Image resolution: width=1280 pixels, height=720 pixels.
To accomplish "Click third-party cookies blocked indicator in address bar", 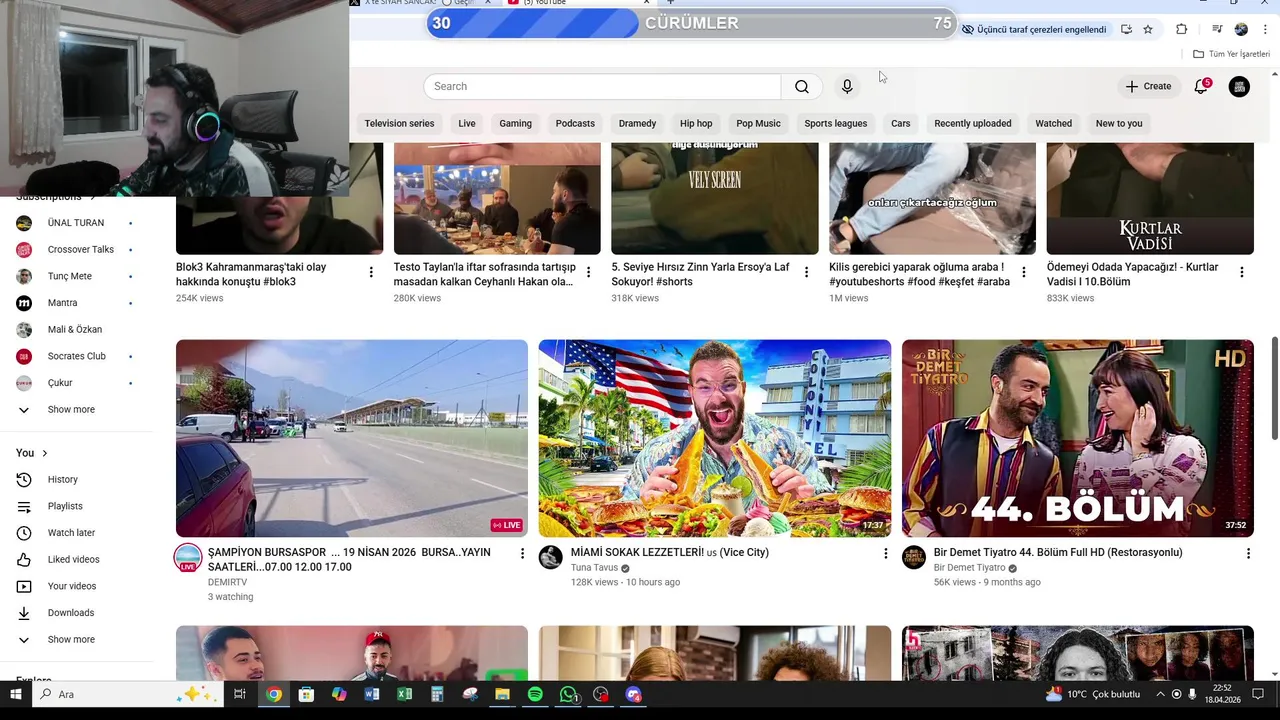I will [1034, 30].
